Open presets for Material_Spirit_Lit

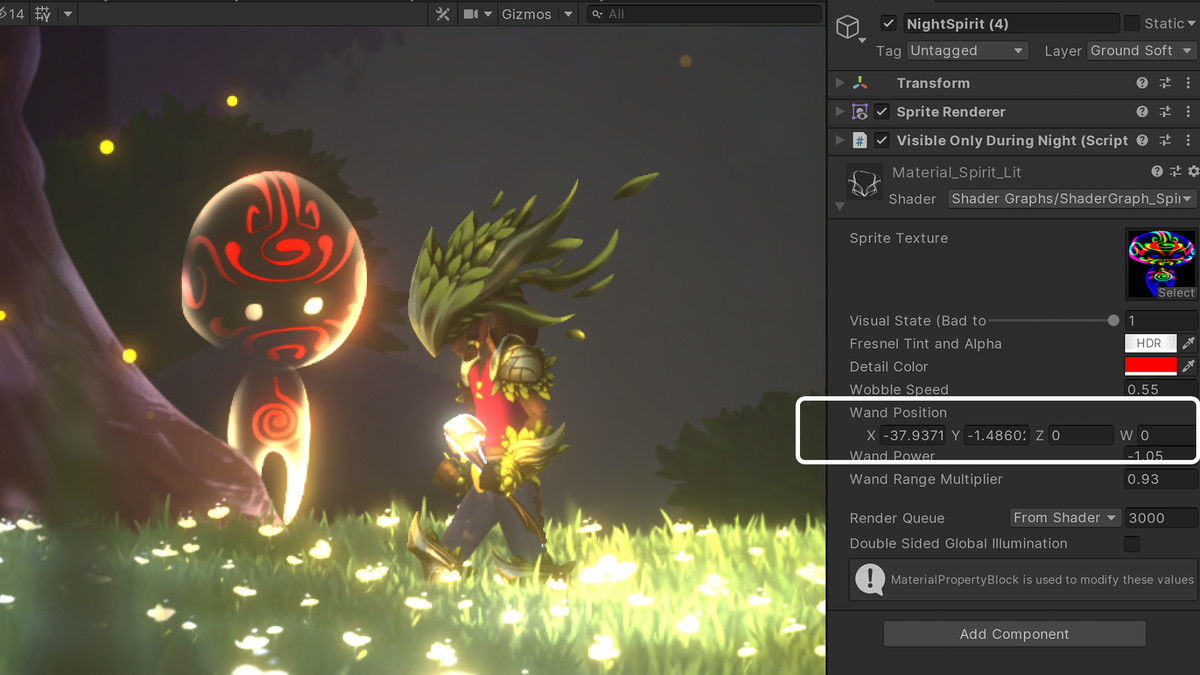1176,172
